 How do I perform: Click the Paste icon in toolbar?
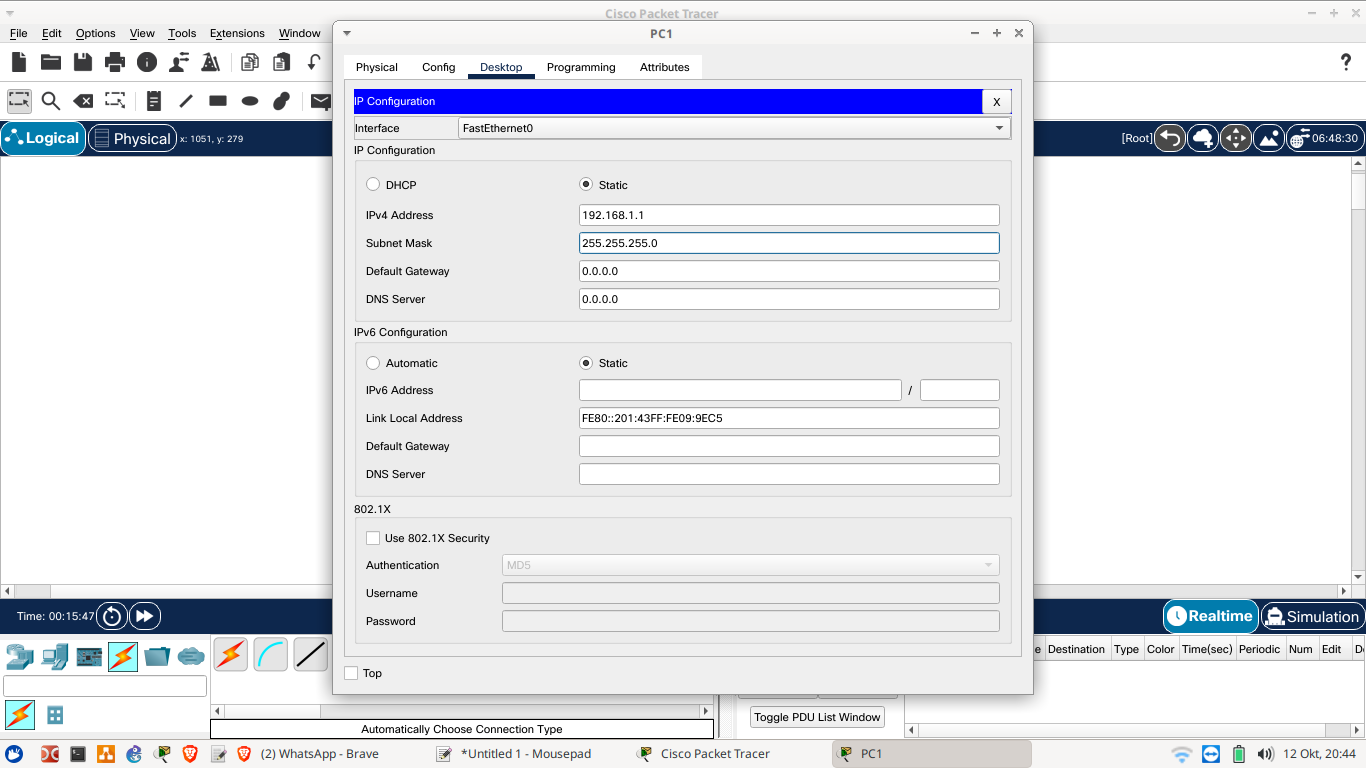[281, 62]
